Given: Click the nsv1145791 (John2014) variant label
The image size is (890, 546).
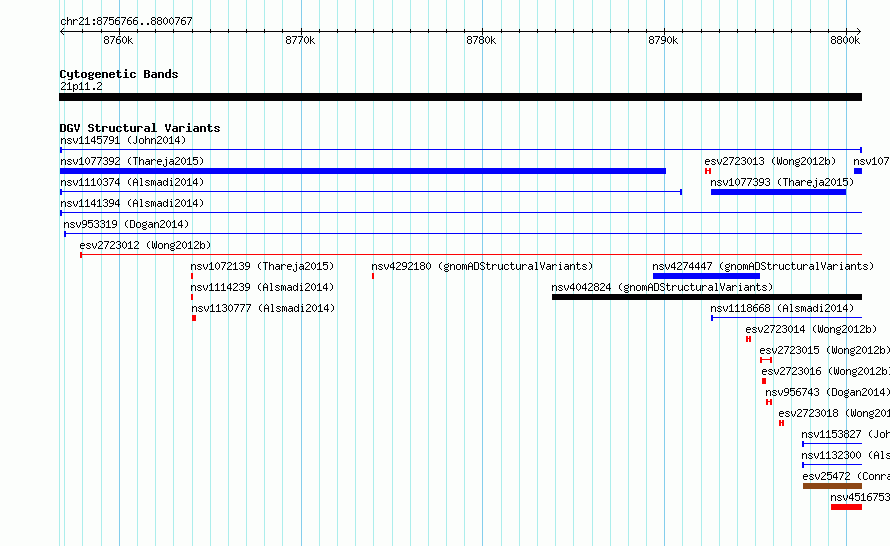Looking at the screenshot, I should pyautogui.click(x=123, y=140).
